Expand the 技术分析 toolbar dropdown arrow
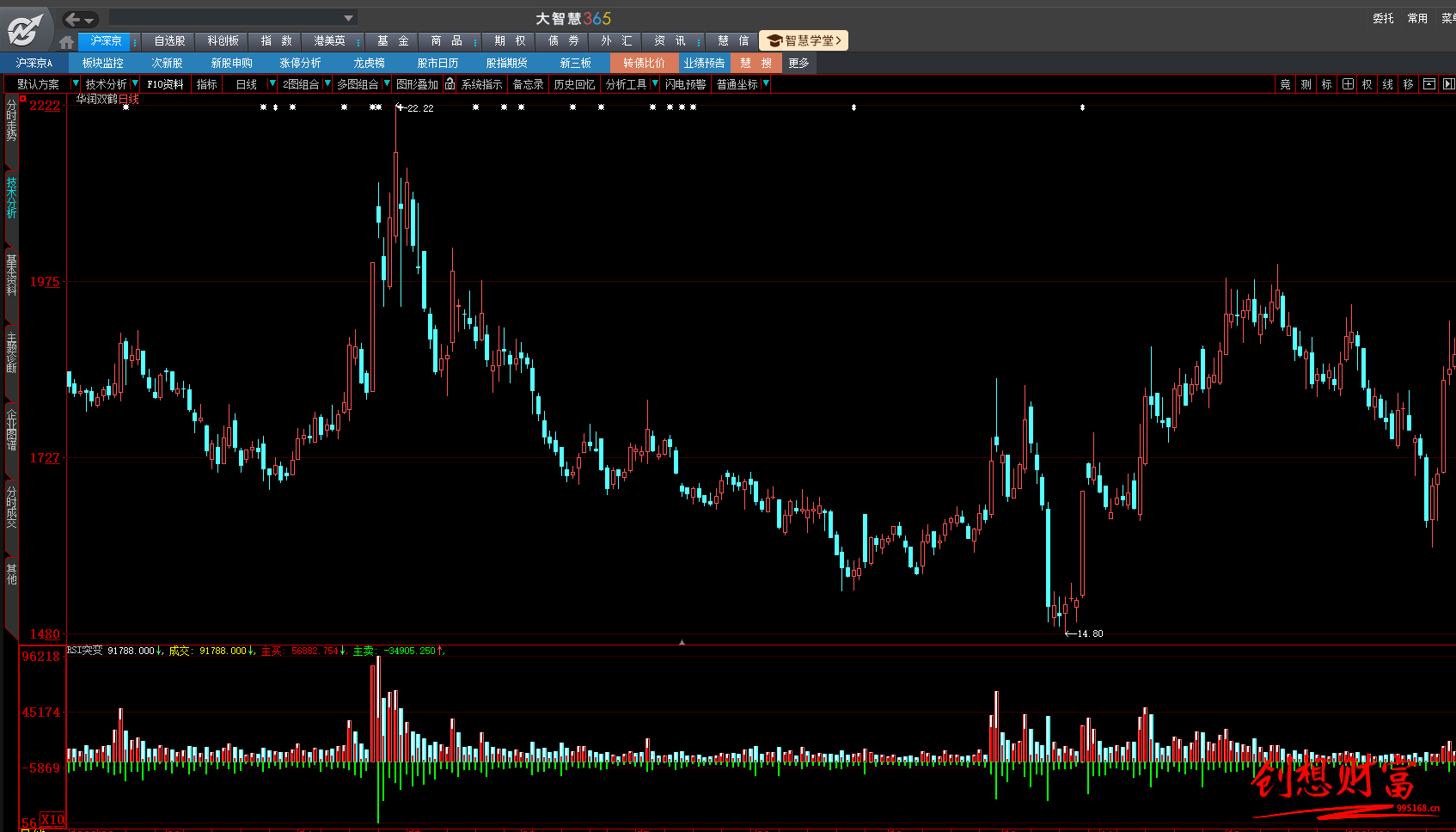 click(x=135, y=83)
